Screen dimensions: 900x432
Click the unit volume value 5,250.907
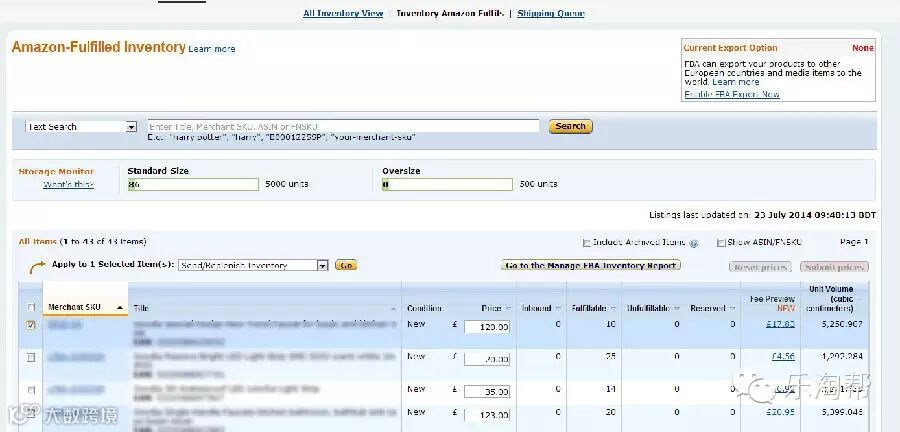[x=842, y=324]
